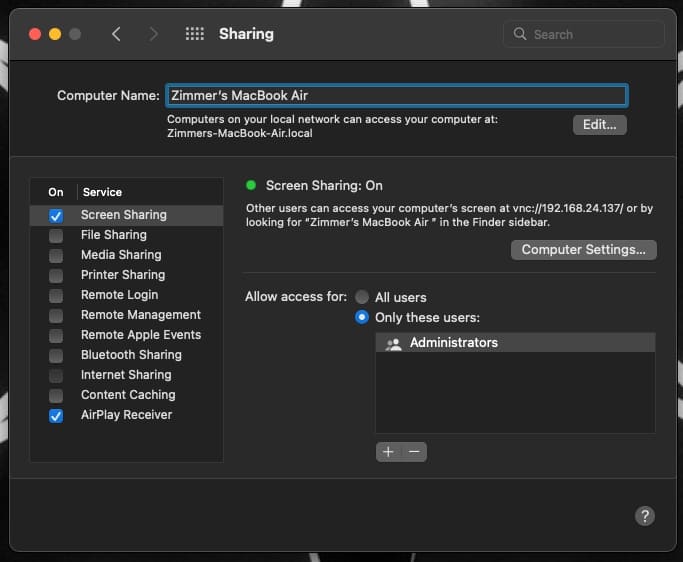Viewport: 683px width, 562px height.
Task: Select the Administrators group icon
Action: 393,344
